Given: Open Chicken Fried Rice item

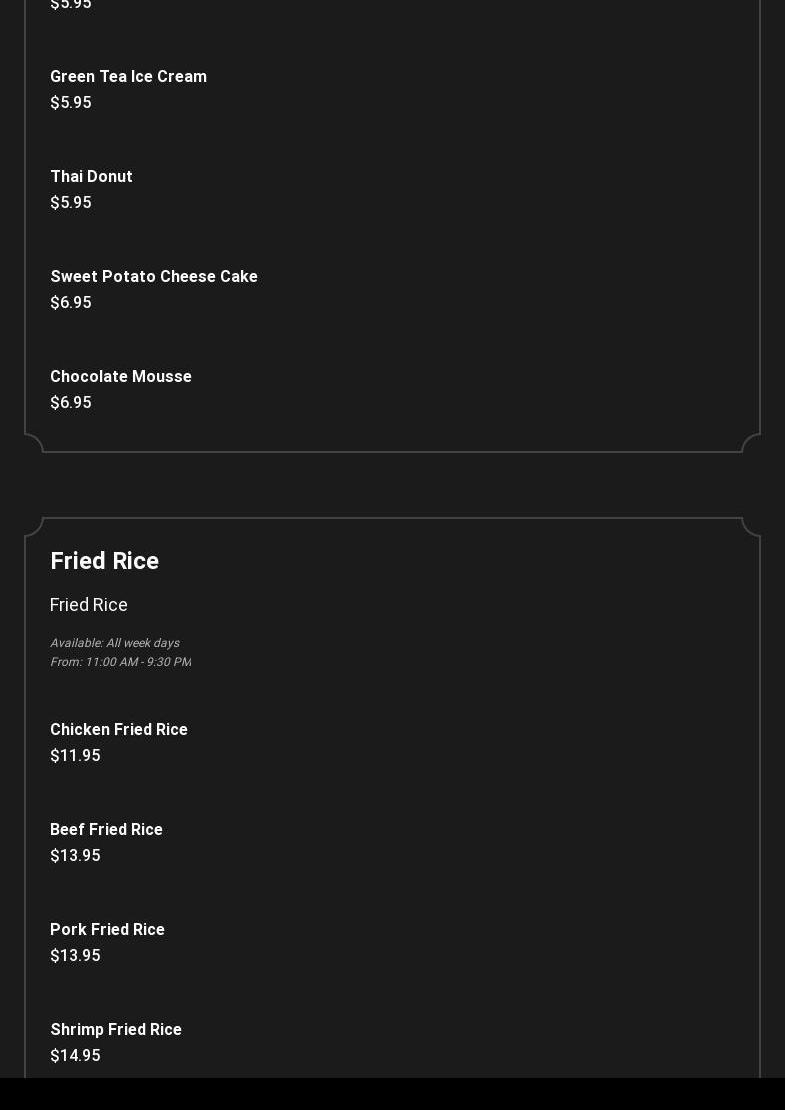Looking at the screenshot, I should tap(119, 729).
